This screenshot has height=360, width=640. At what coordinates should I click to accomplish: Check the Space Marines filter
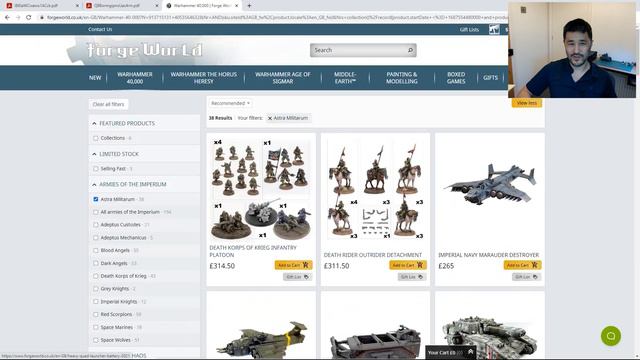pos(96,327)
